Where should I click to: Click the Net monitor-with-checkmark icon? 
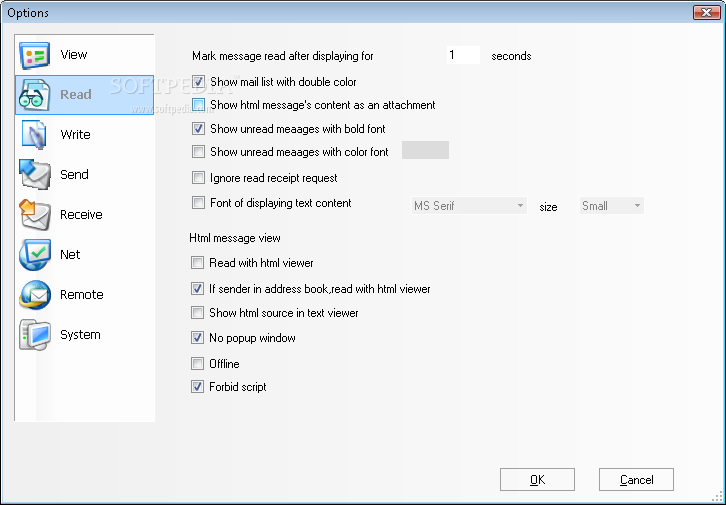click(x=34, y=255)
